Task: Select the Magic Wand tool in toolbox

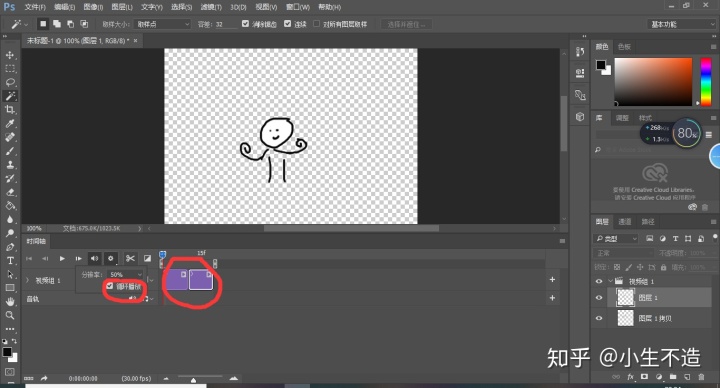Action: click(x=10, y=96)
